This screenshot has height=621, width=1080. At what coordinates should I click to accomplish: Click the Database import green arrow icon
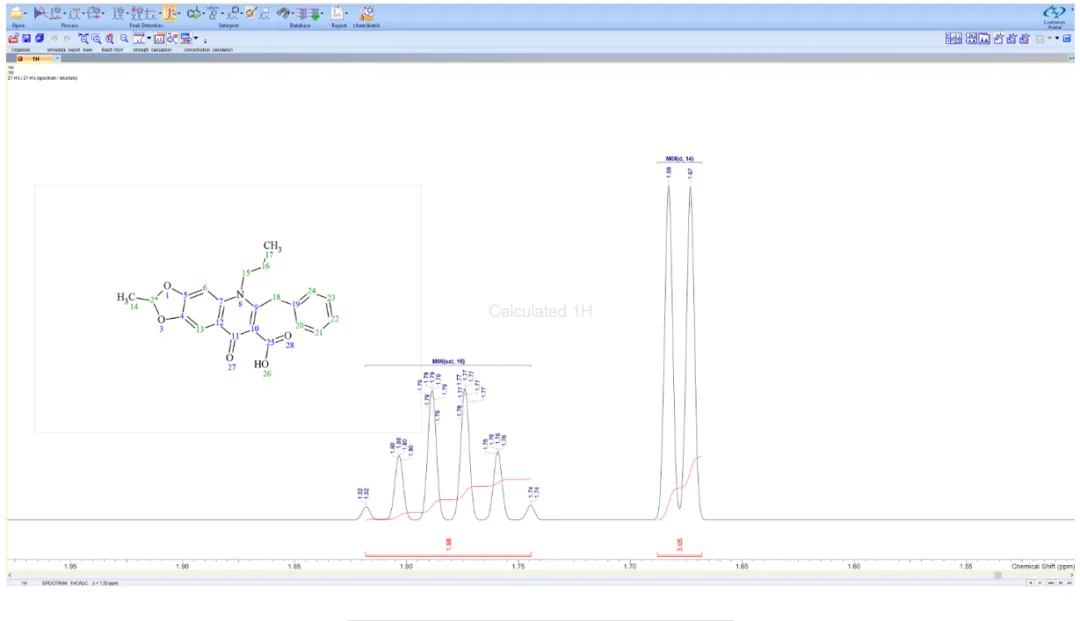[315, 14]
